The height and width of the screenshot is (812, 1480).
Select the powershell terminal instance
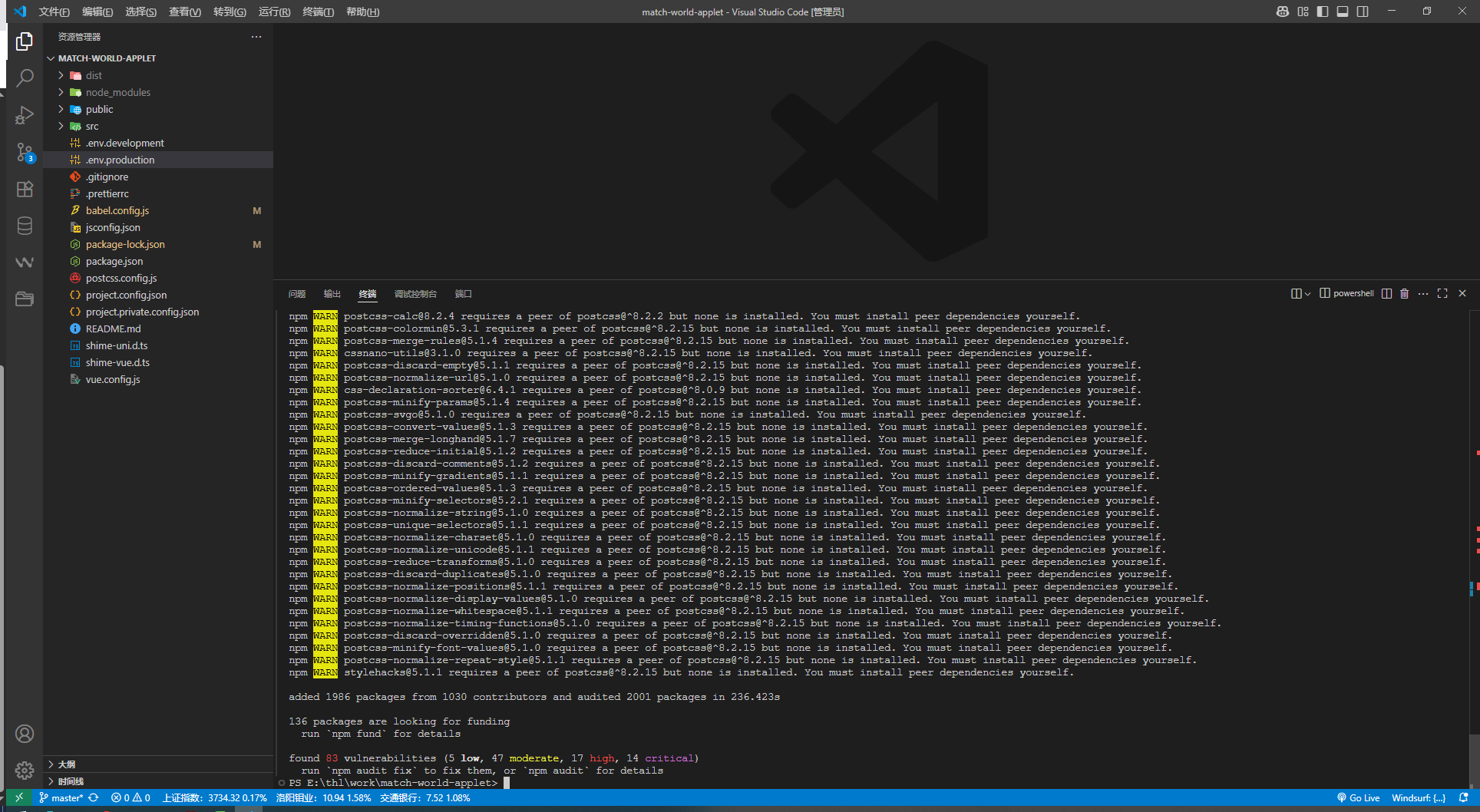point(1346,293)
